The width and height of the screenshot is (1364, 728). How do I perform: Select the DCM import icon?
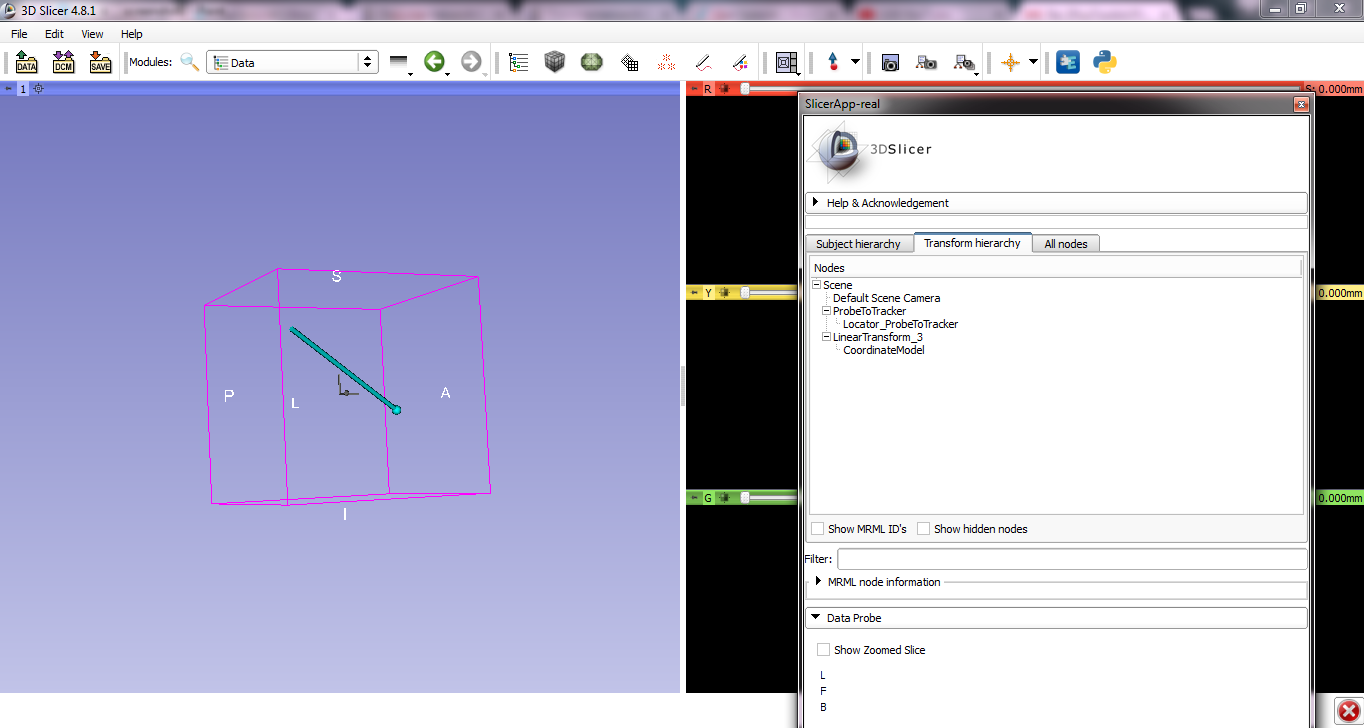click(63, 62)
